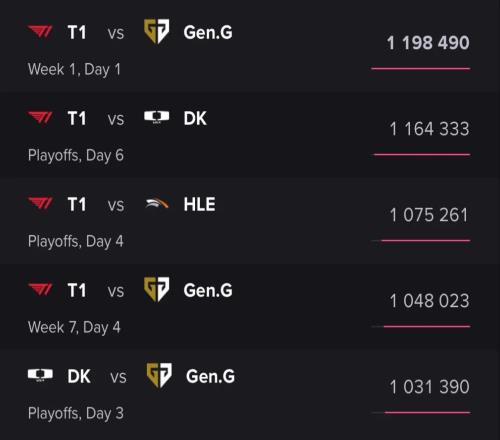Select the Playoffs, Day 3 label
Image resolution: width=500 pixels, height=440 pixels.
point(76,413)
